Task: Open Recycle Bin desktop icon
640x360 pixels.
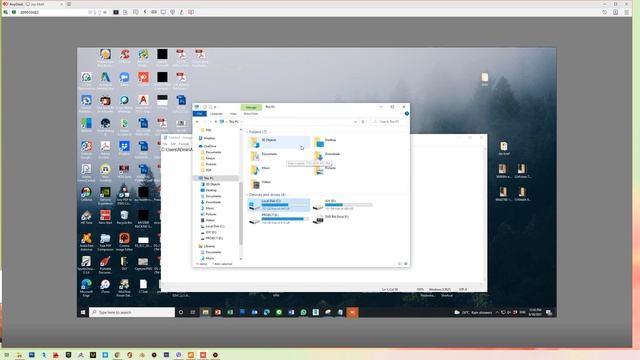Action: 124,217
